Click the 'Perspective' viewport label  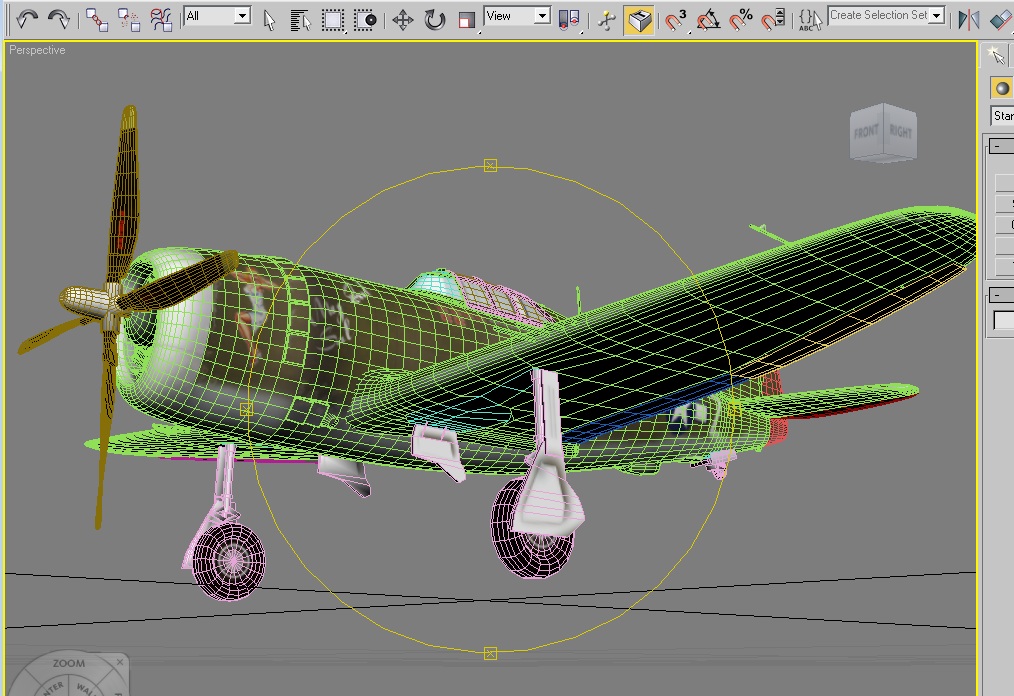pyautogui.click(x=37, y=50)
